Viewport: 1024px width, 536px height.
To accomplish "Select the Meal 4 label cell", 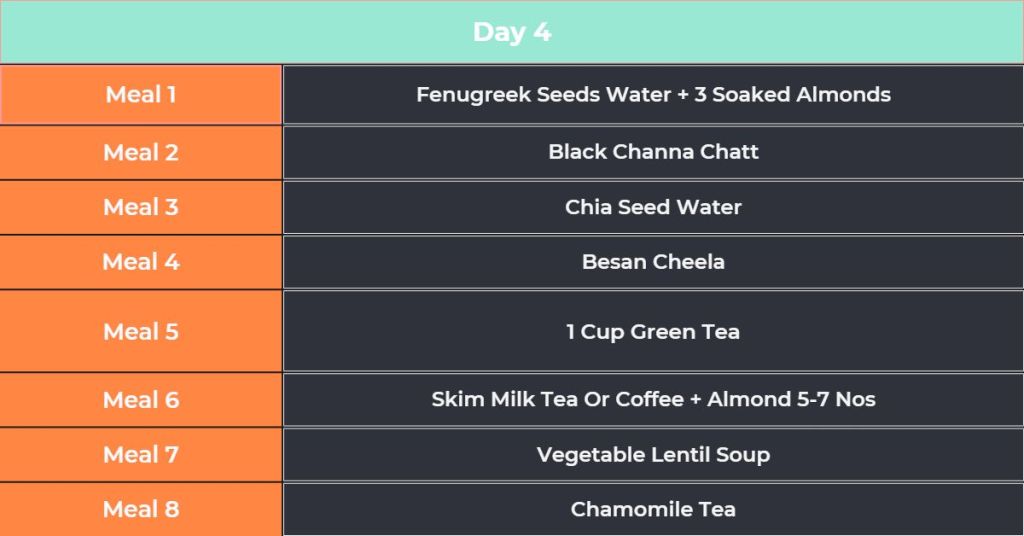I will (x=141, y=262).
